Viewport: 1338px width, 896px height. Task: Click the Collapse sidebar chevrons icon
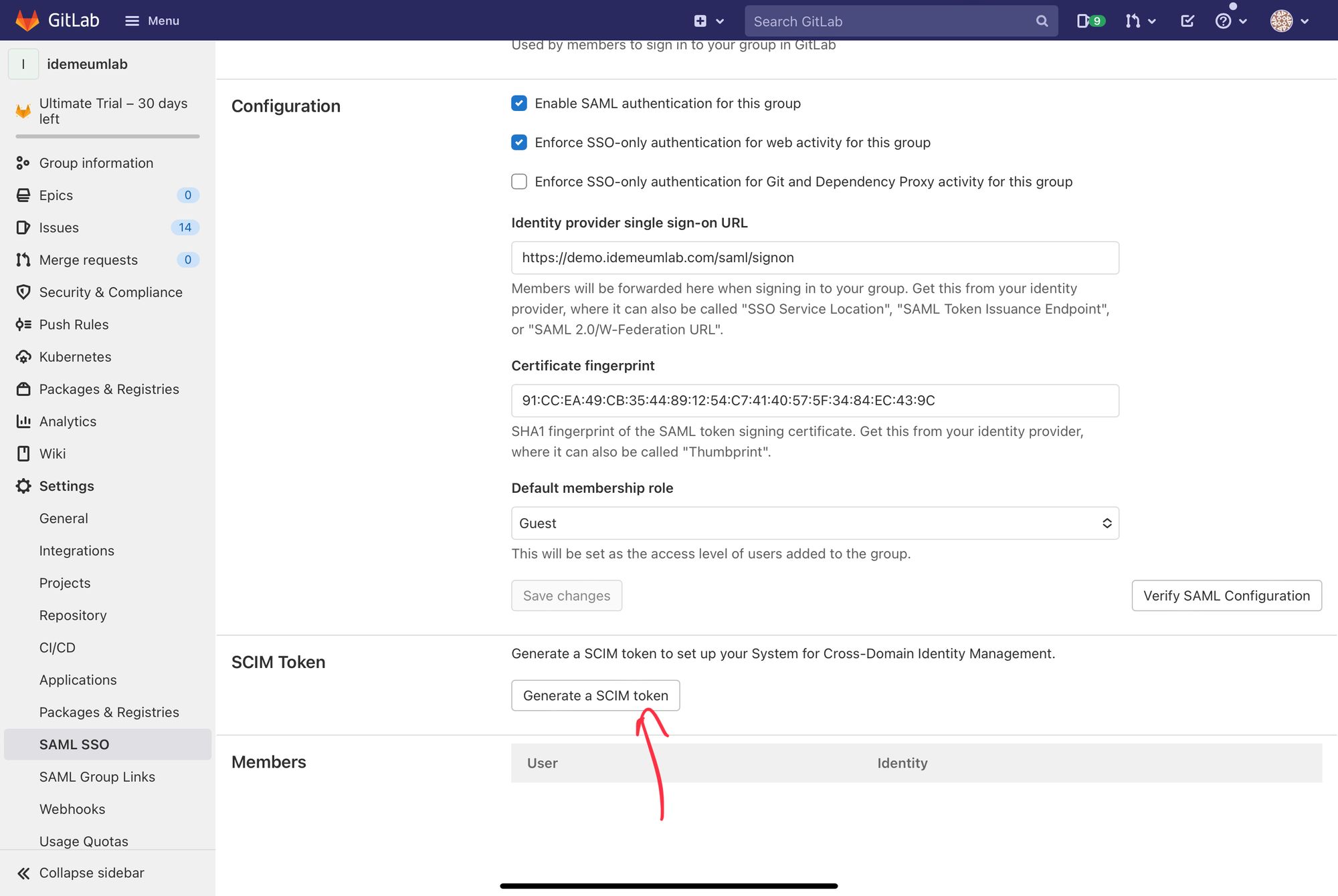pos(23,873)
